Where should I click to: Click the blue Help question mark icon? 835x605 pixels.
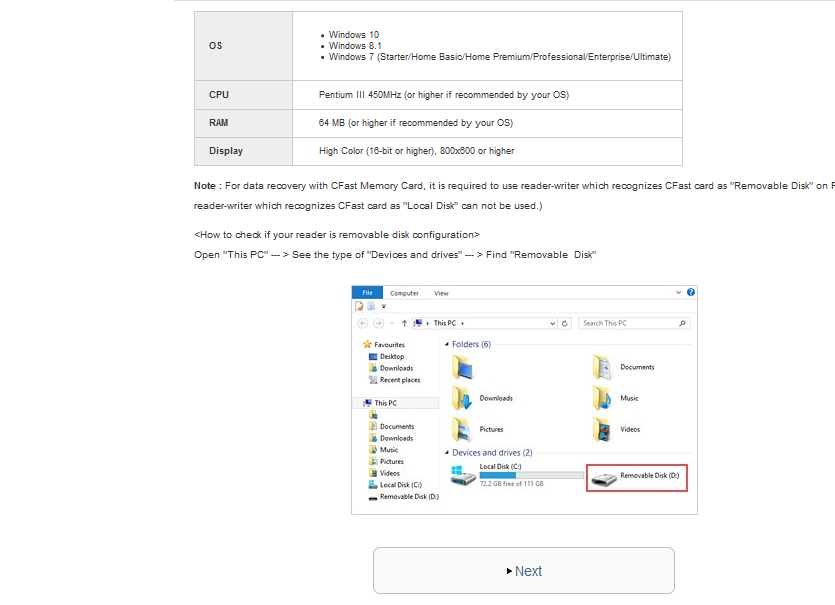pyautogui.click(x=690, y=292)
